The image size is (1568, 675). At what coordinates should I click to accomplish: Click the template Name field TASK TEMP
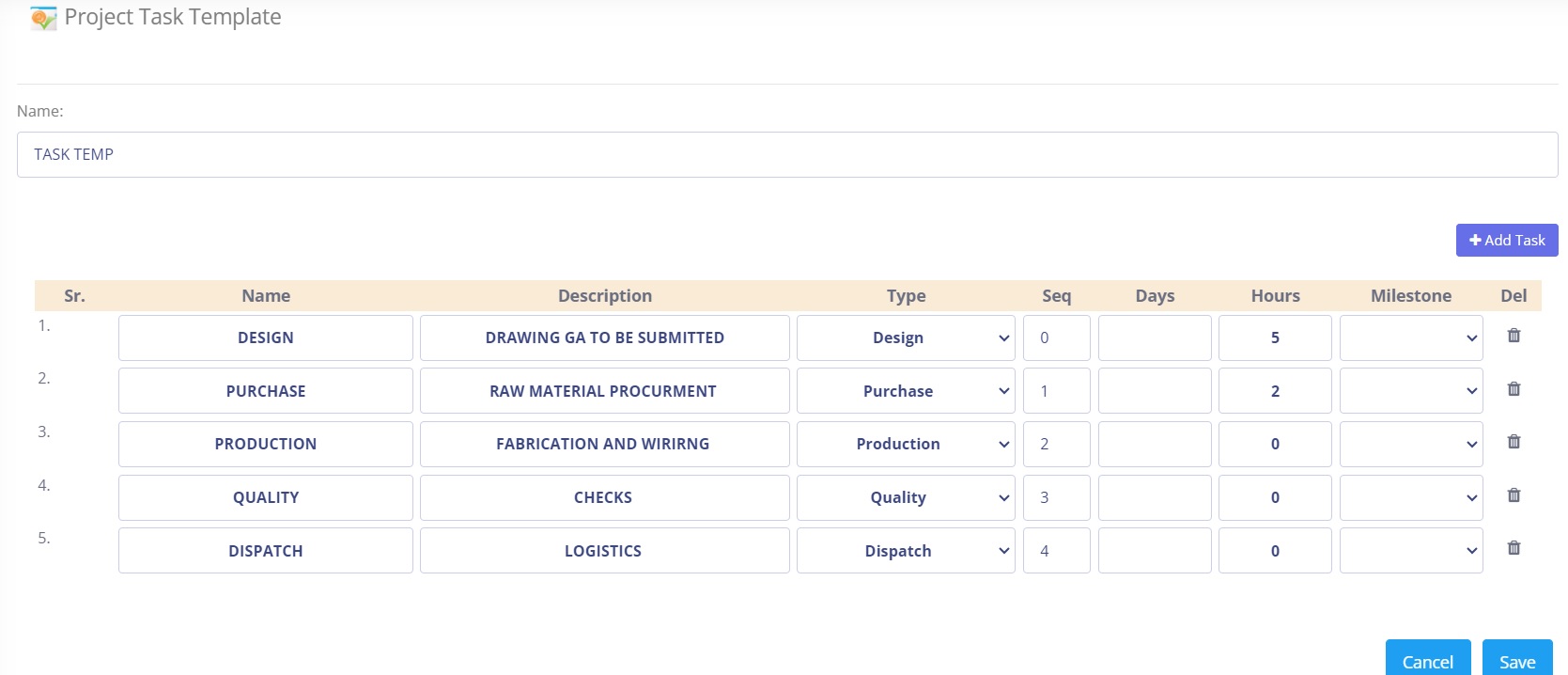coord(786,155)
